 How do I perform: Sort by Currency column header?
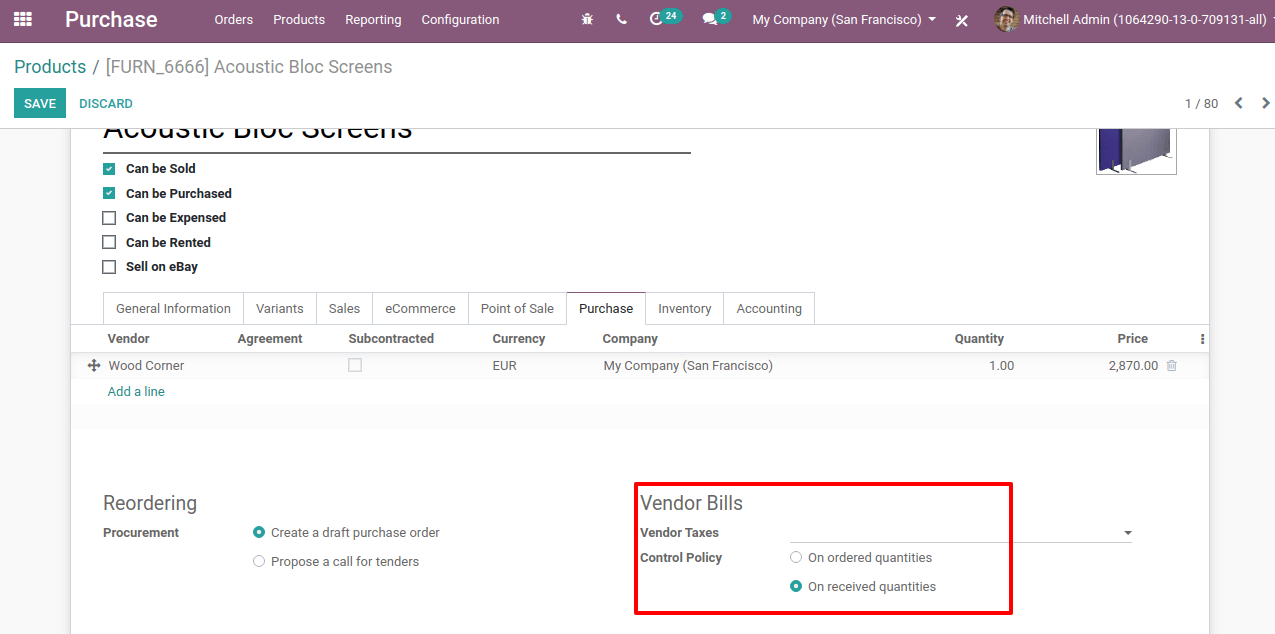(x=519, y=339)
